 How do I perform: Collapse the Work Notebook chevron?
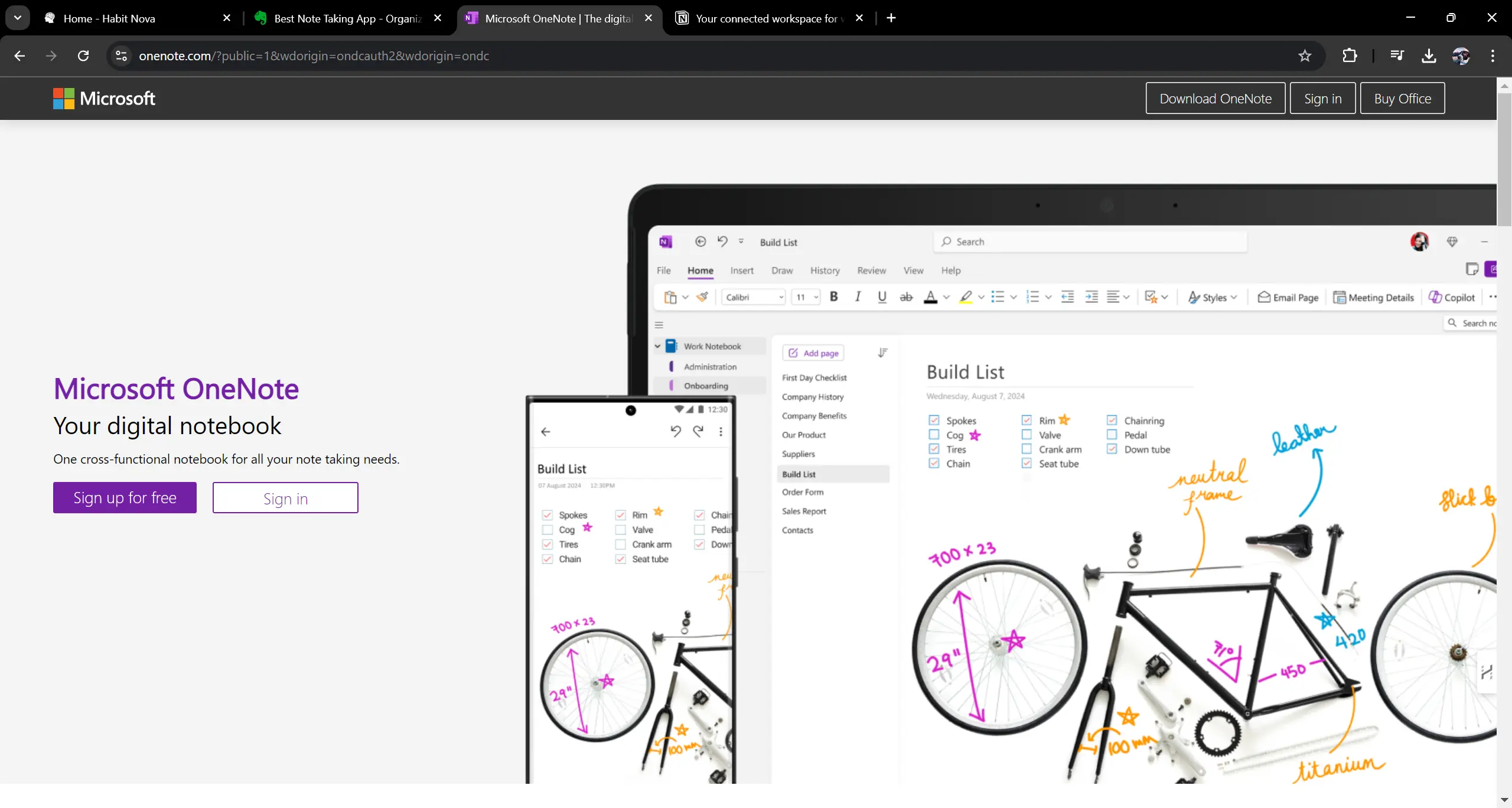(657, 346)
